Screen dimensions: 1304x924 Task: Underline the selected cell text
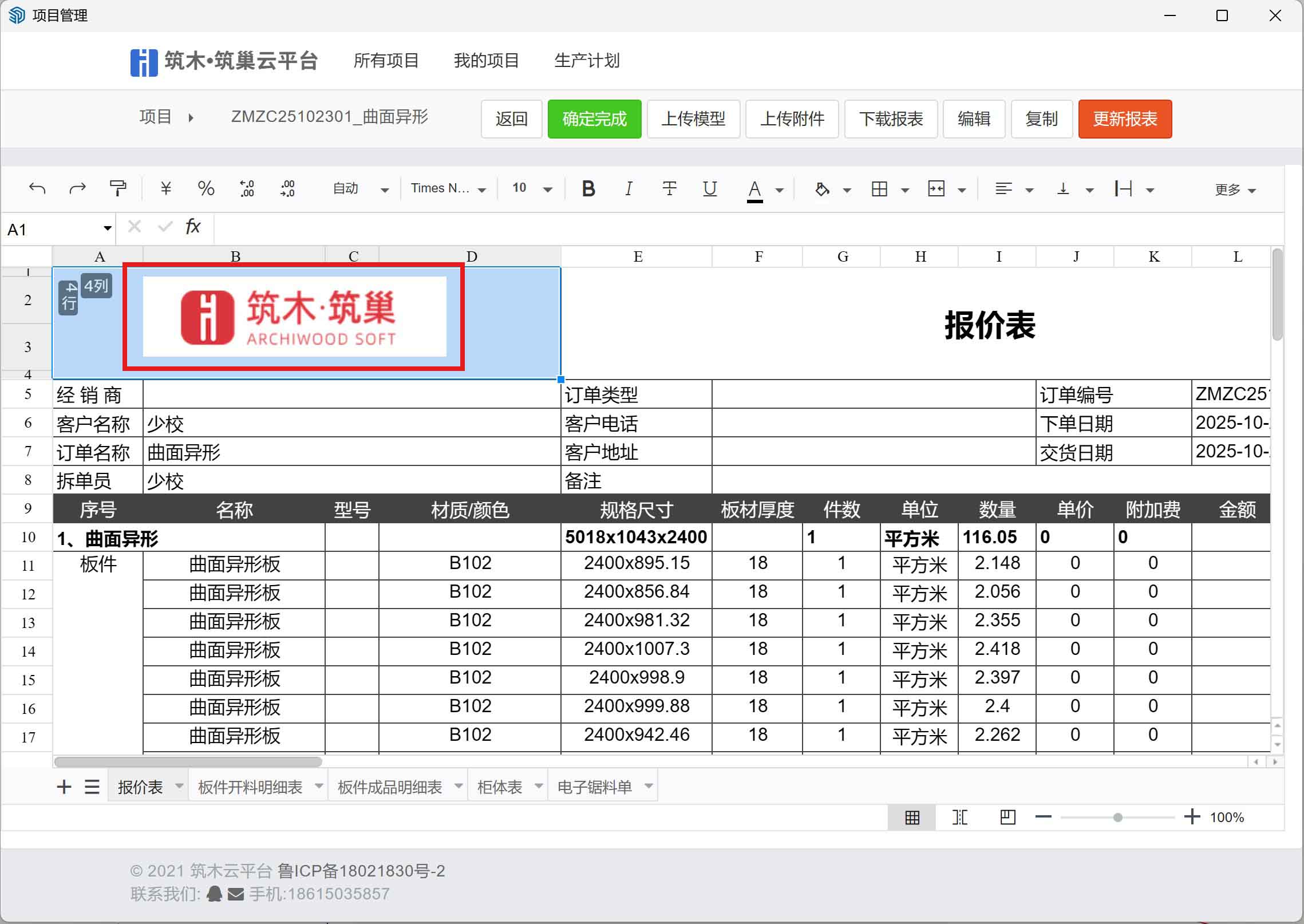(x=710, y=188)
